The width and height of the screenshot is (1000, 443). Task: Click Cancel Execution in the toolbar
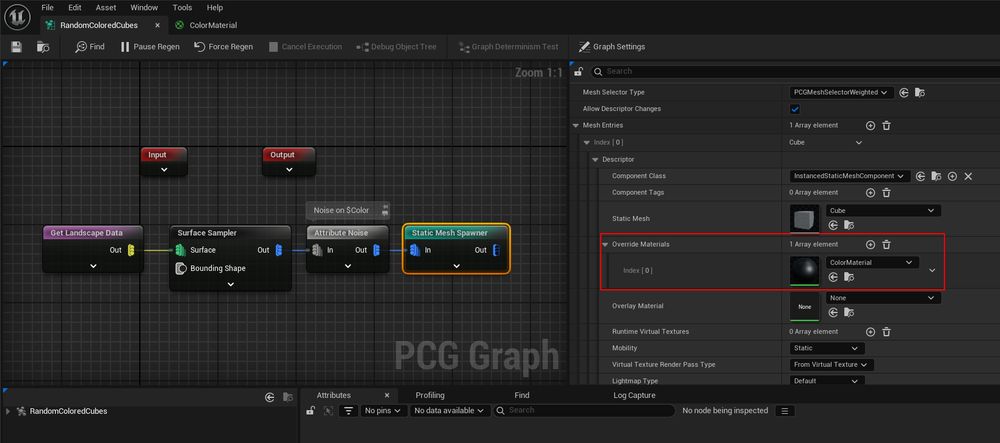pyautogui.click(x=305, y=47)
